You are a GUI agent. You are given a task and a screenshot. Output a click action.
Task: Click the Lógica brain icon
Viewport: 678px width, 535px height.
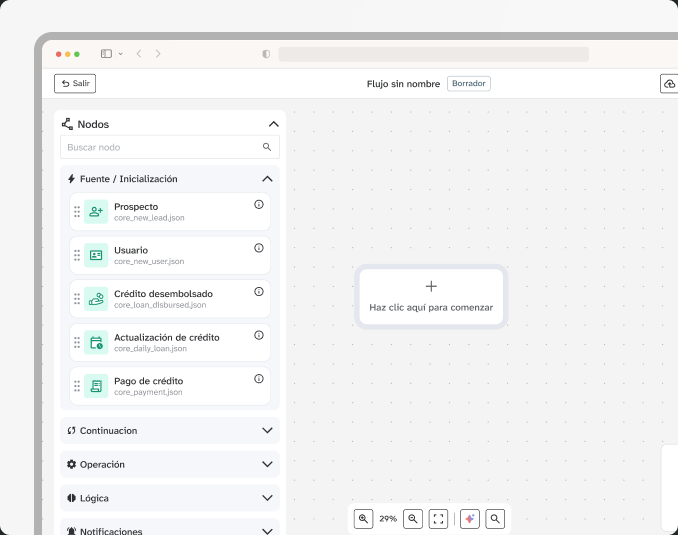(x=71, y=498)
